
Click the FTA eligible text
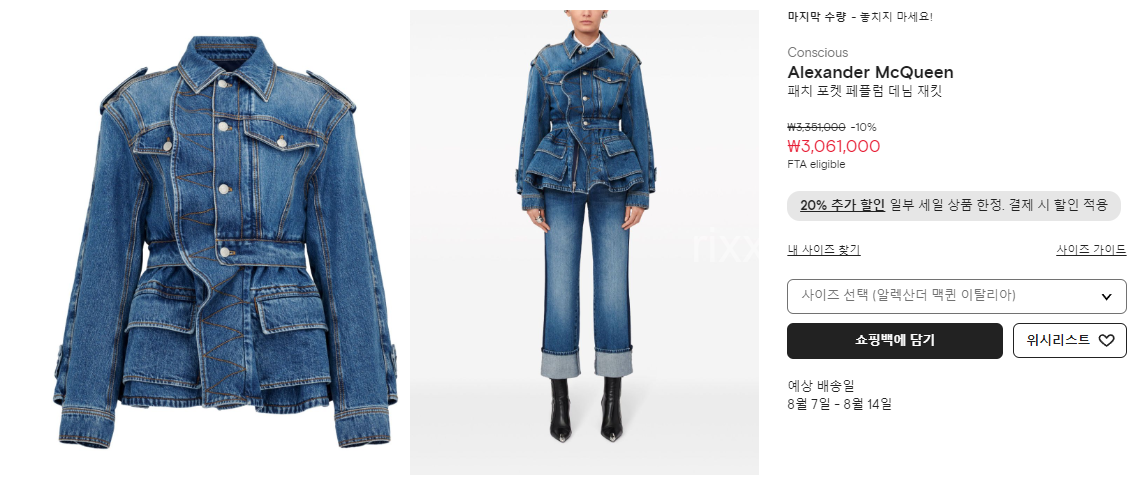coord(816,164)
